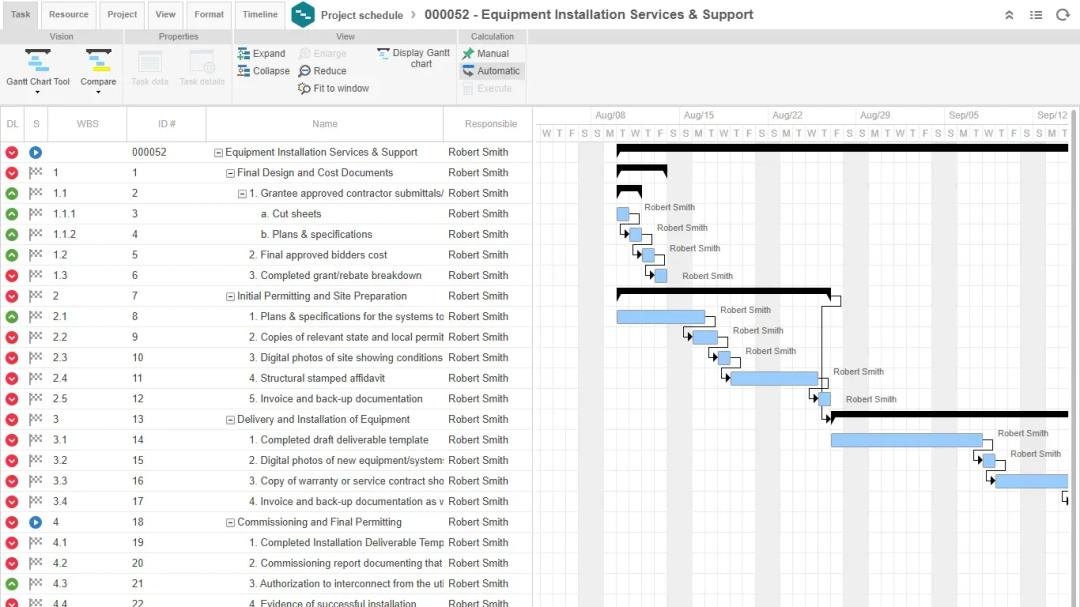Click the refresh icon at top right
Viewport: 1080px width, 607px height.
tap(1062, 15)
